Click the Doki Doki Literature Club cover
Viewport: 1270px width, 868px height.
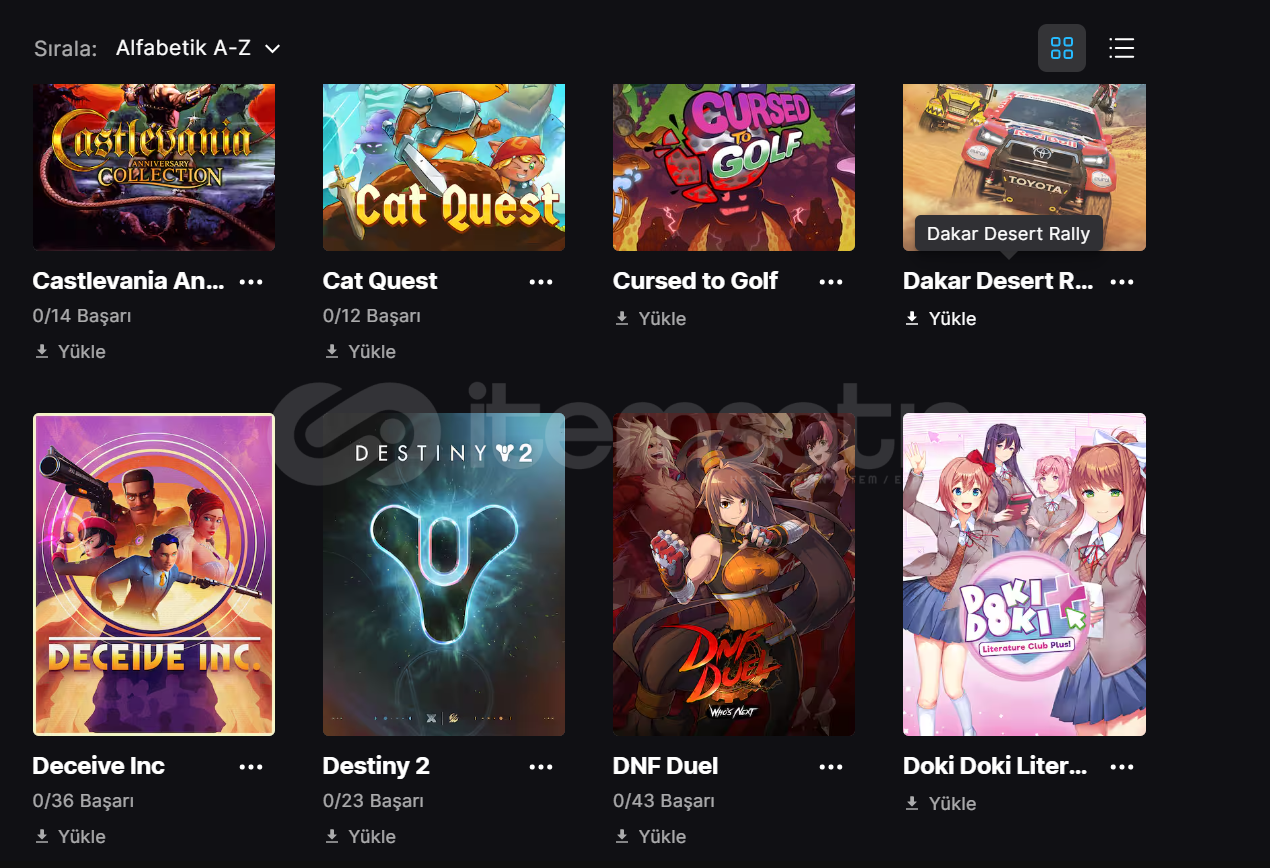(1024, 574)
